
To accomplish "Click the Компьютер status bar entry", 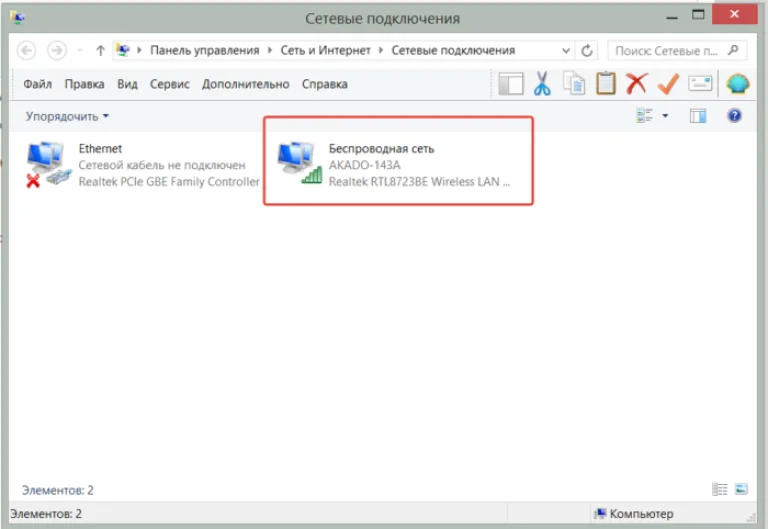I will coord(633,514).
